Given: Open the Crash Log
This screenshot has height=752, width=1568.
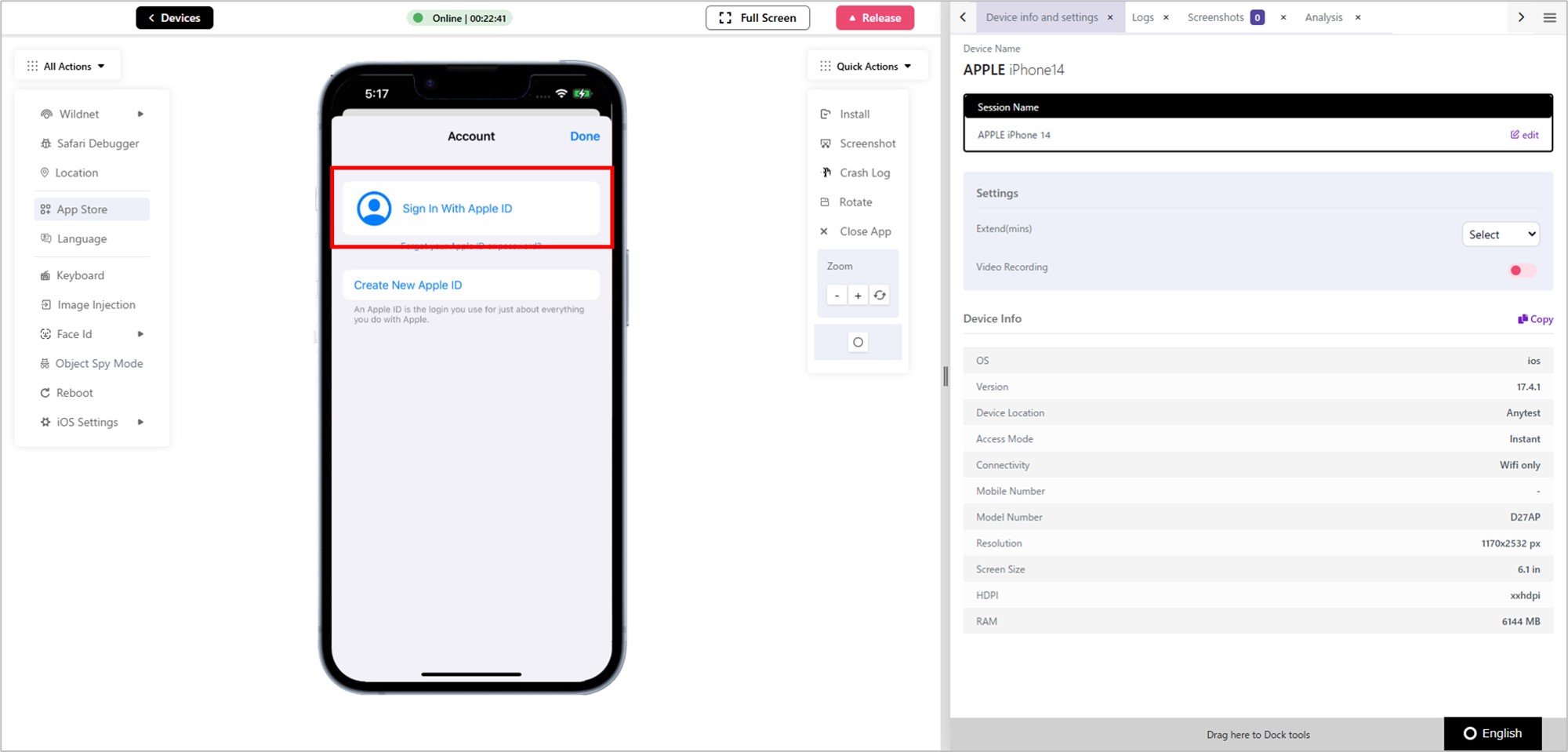Looking at the screenshot, I should 855,173.
